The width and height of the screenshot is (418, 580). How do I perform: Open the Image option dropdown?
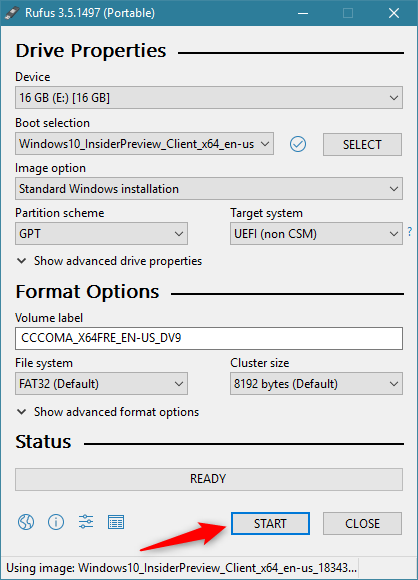click(x=209, y=189)
